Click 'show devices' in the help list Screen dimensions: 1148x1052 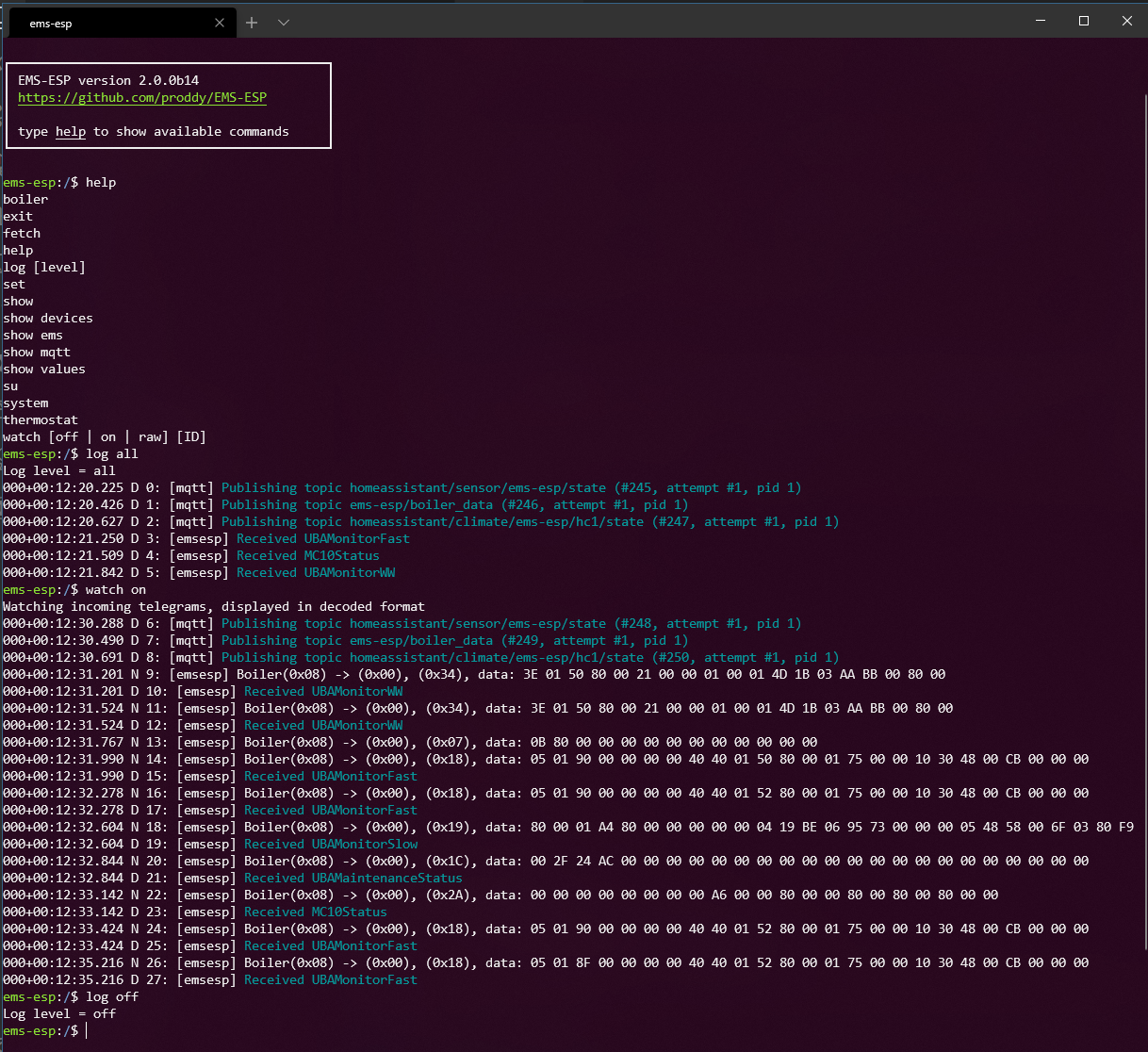pyautogui.click(x=48, y=318)
